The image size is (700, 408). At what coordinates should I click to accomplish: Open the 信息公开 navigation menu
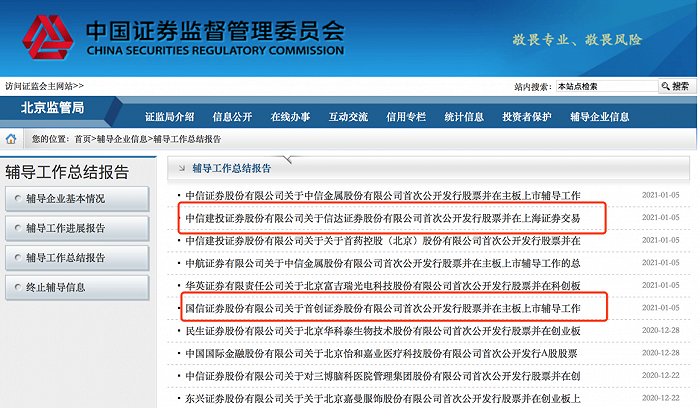click(x=232, y=116)
